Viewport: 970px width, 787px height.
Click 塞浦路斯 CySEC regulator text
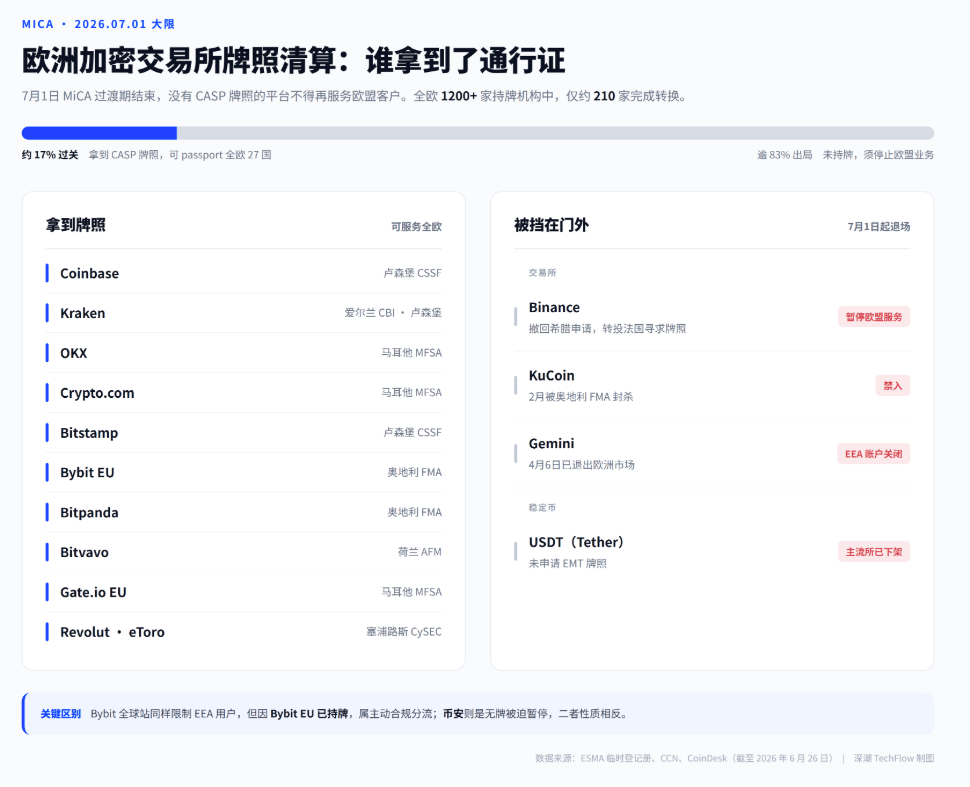tap(404, 632)
